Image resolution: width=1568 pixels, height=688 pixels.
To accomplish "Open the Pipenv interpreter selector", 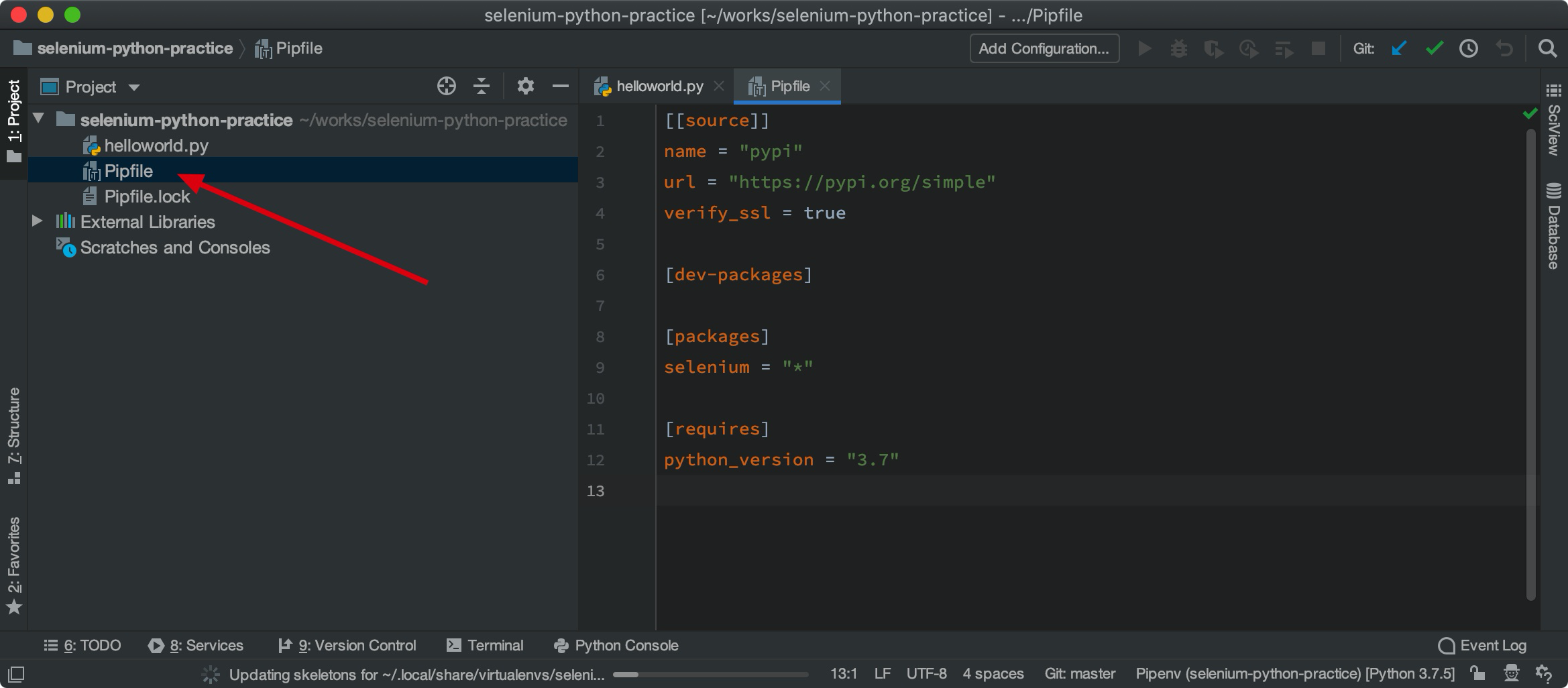I will tap(1295, 673).
